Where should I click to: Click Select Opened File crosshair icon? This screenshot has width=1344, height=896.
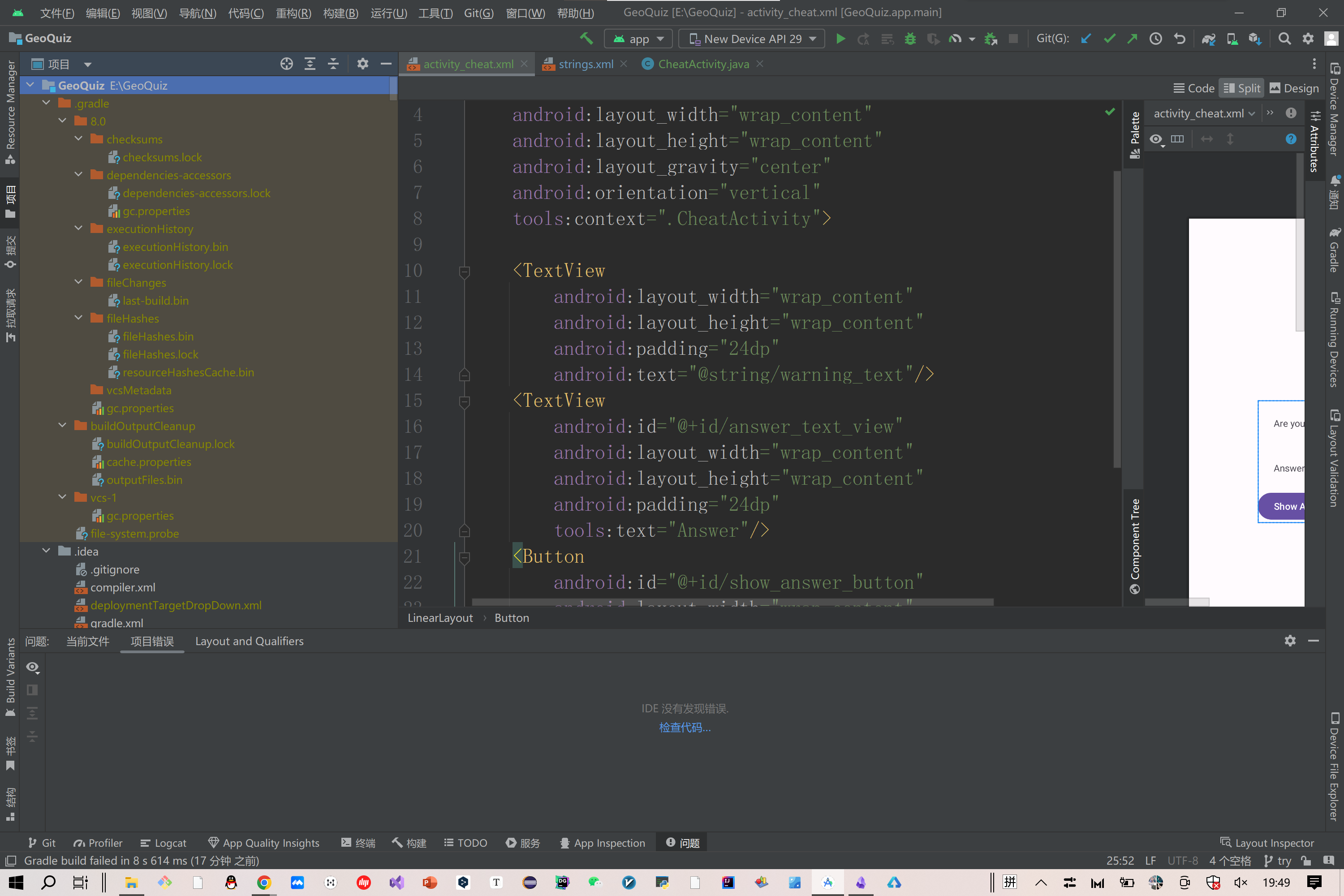(x=286, y=64)
